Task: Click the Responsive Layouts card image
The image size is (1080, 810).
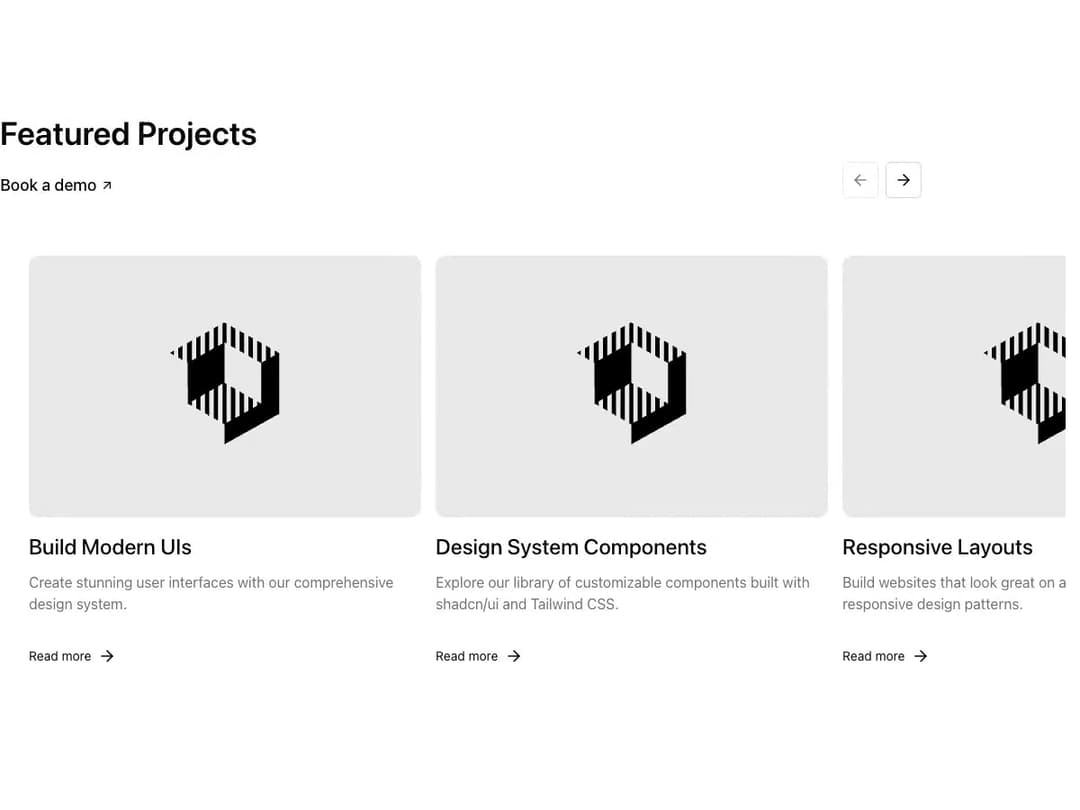Action: pyautogui.click(x=954, y=386)
